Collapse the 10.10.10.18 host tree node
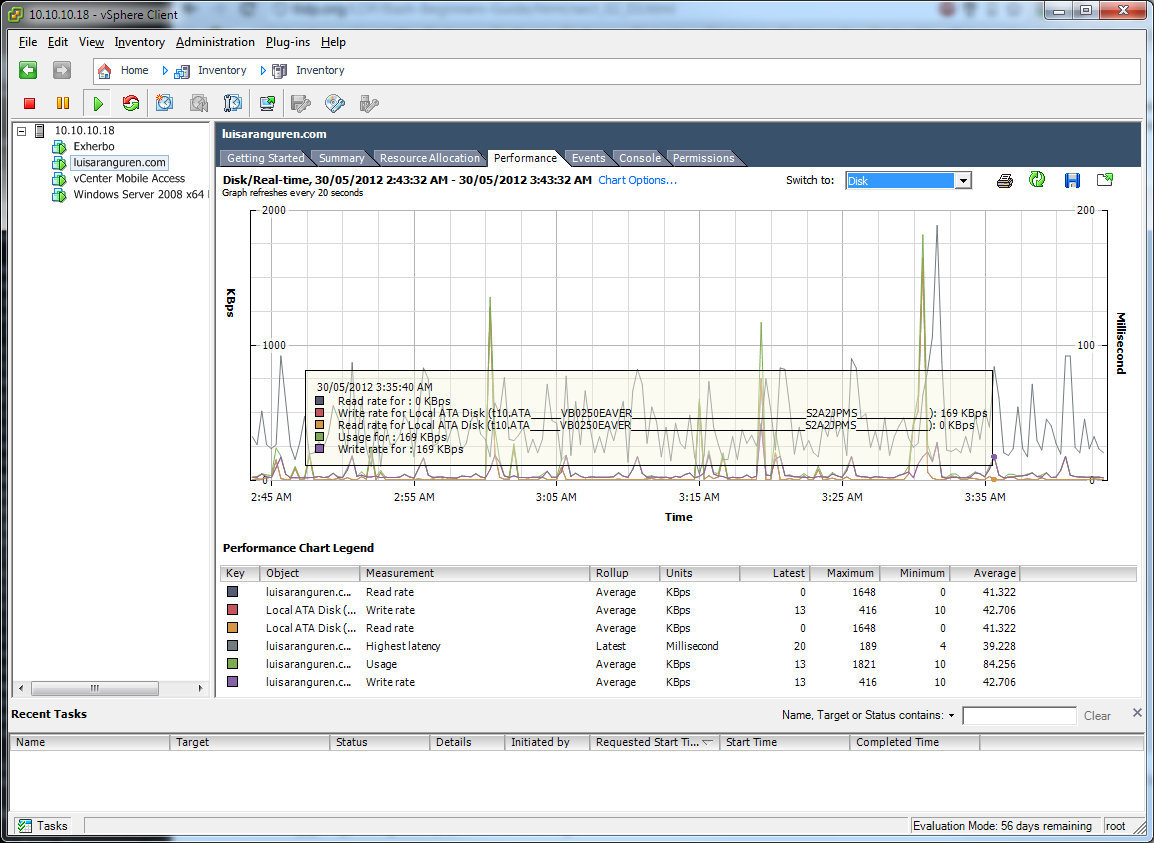 point(21,131)
